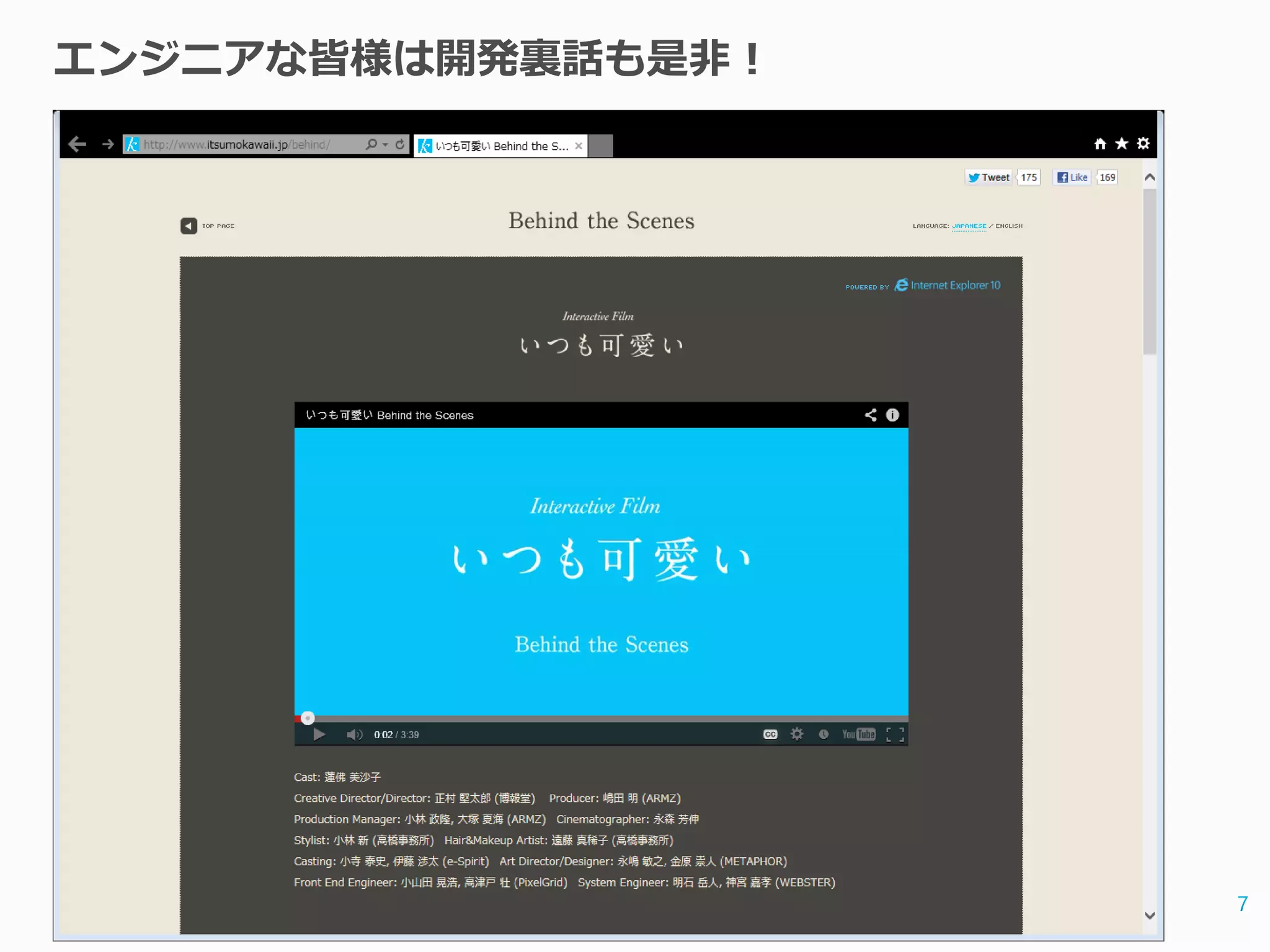Enter fullscreen video mode

895,734
